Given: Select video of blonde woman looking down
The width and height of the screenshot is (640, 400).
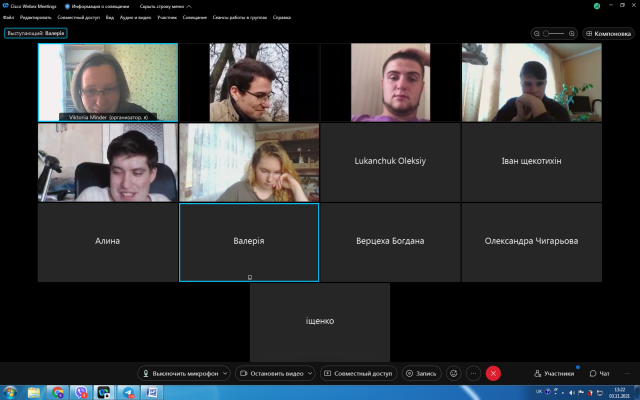Looking at the screenshot, I should [249, 162].
